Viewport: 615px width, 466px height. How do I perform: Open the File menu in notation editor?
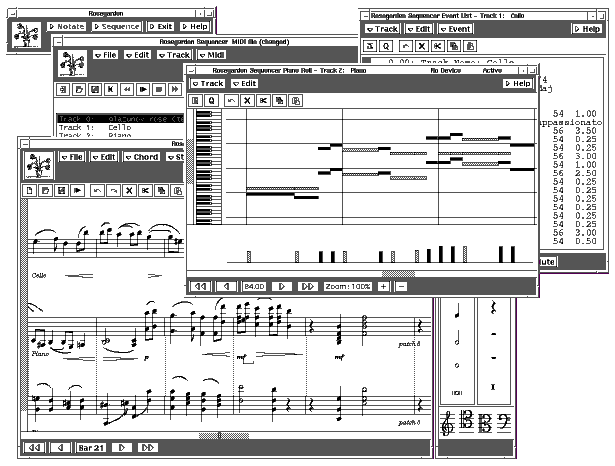coord(72,157)
